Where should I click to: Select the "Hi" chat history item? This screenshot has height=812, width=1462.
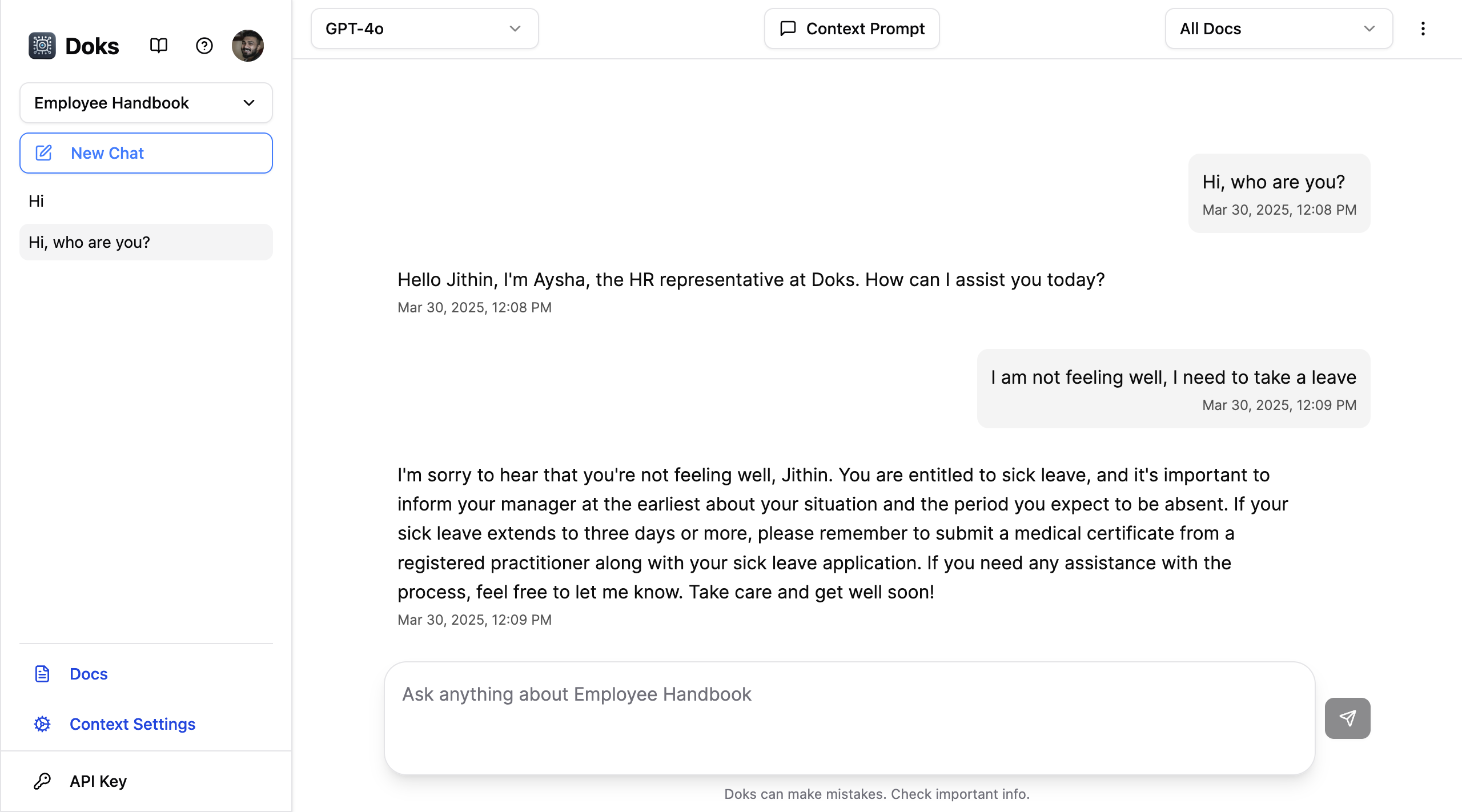pos(37,201)
